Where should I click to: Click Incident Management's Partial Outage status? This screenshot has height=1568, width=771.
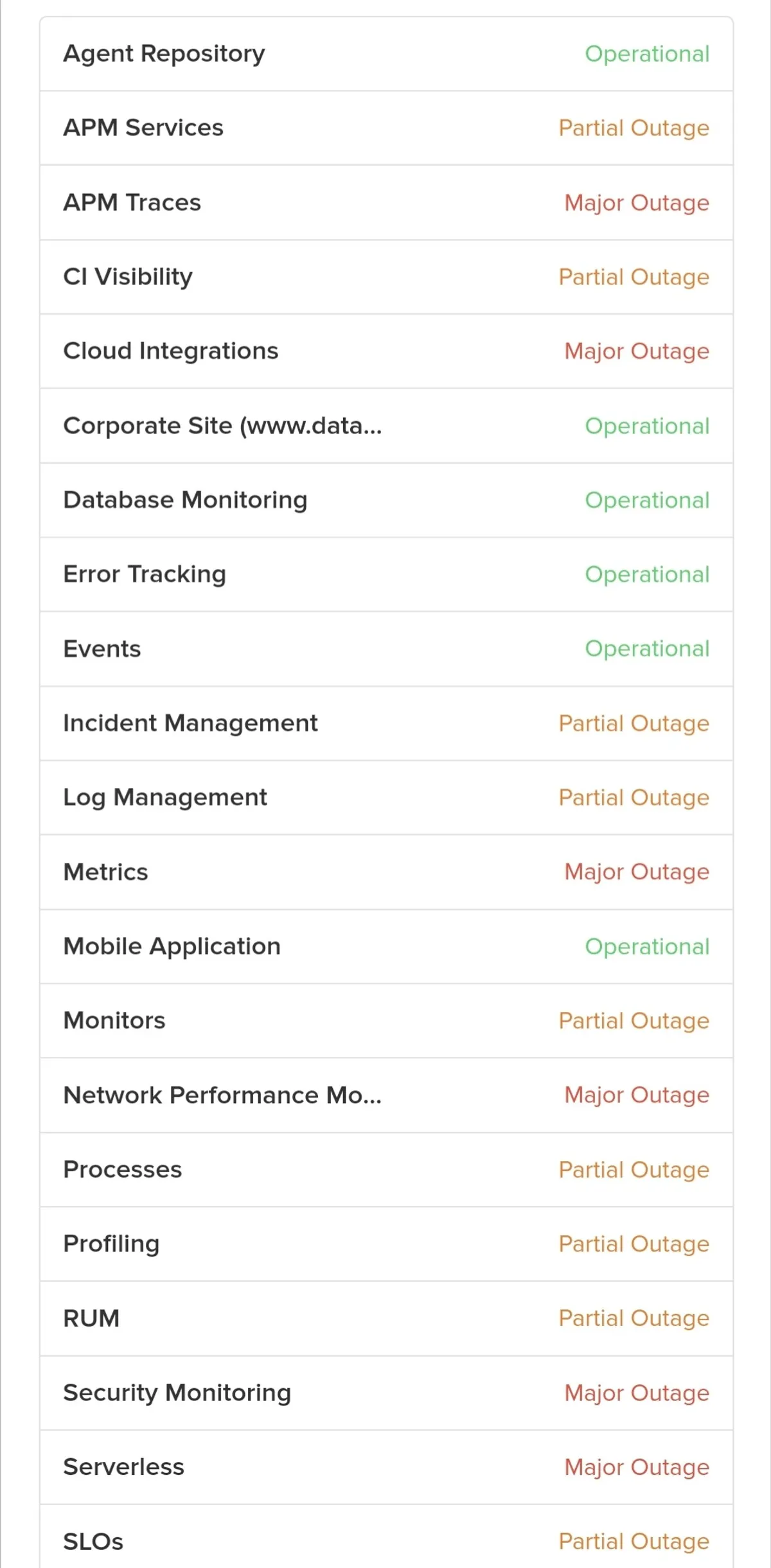634,723
